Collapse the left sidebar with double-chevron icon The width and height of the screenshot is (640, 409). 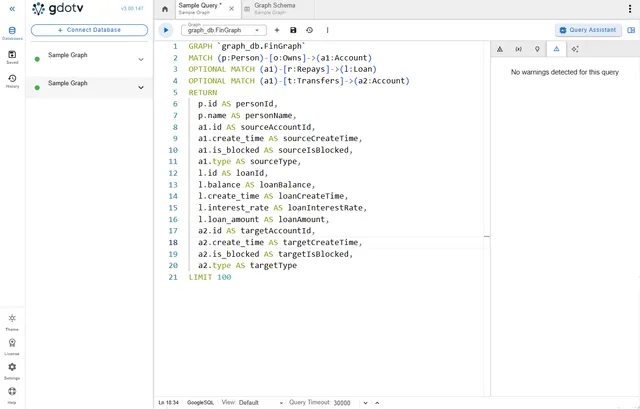click(12, 9)
